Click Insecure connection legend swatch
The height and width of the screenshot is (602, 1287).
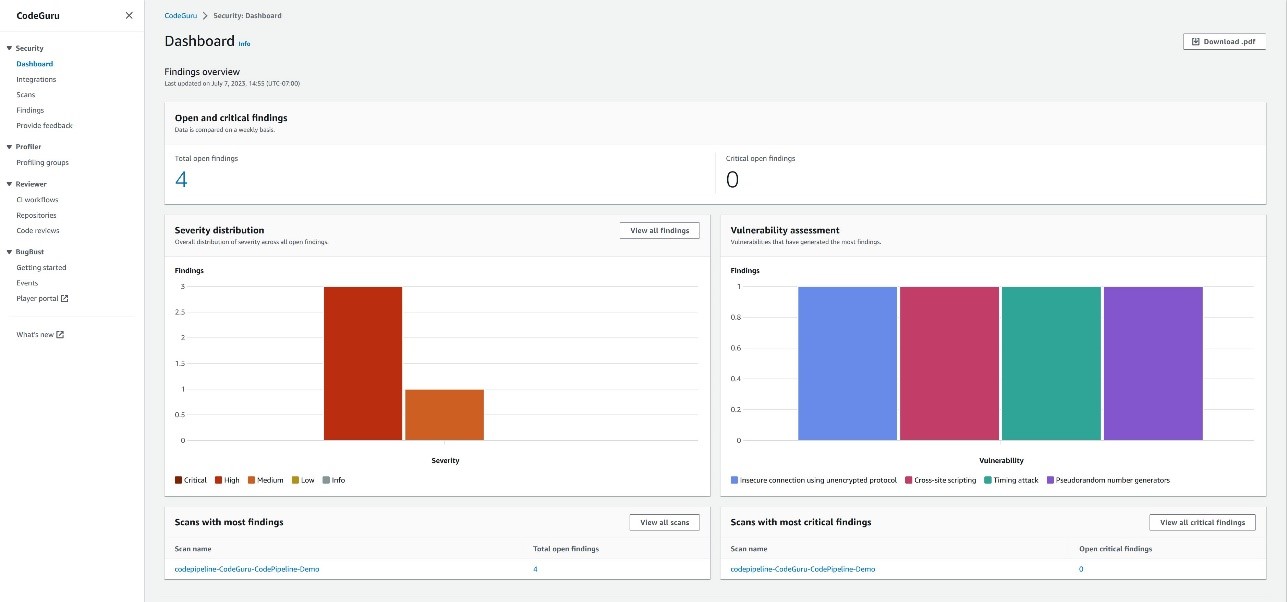[x=735, y=480]
